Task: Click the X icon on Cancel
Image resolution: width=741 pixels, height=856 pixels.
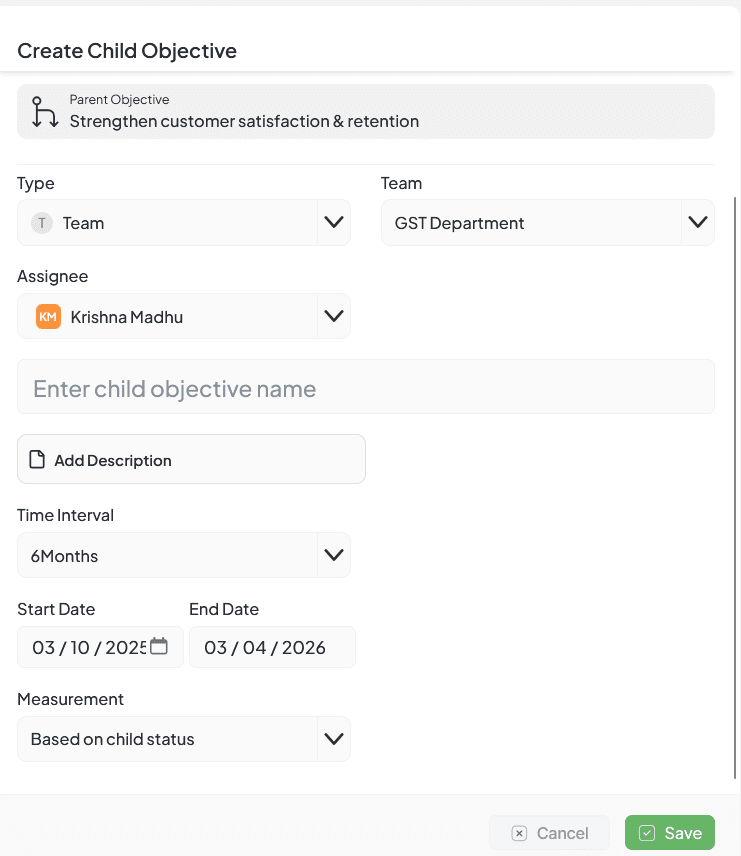Action: click(x=519, y=833)
